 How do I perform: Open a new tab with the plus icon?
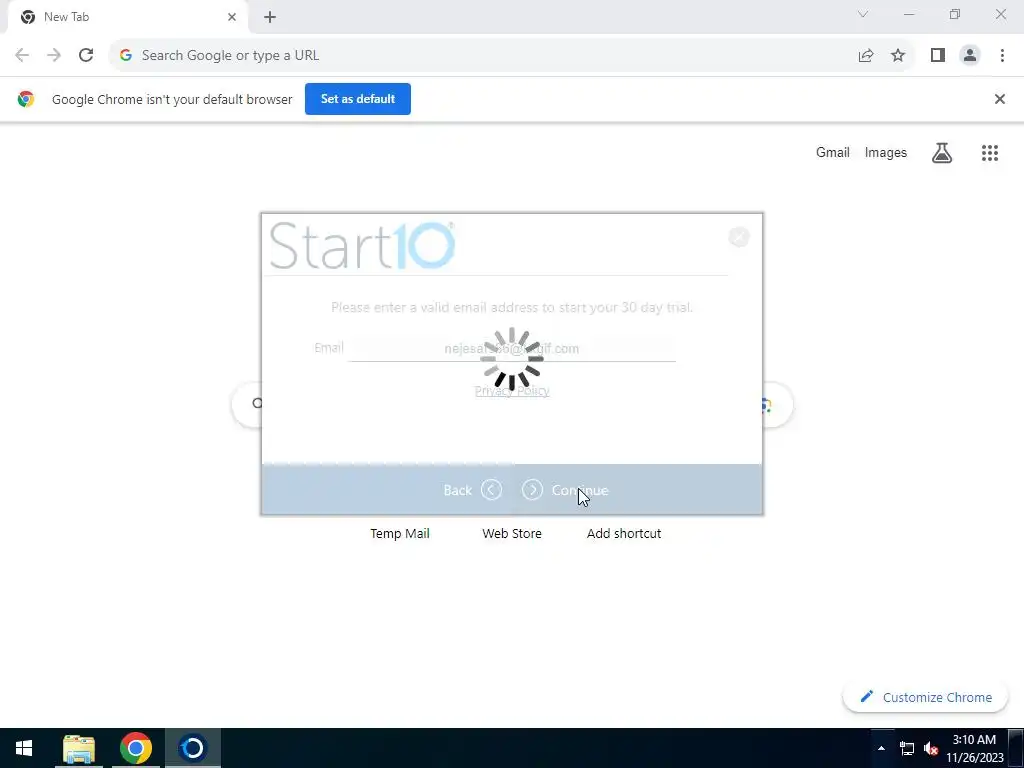(270, 17)
